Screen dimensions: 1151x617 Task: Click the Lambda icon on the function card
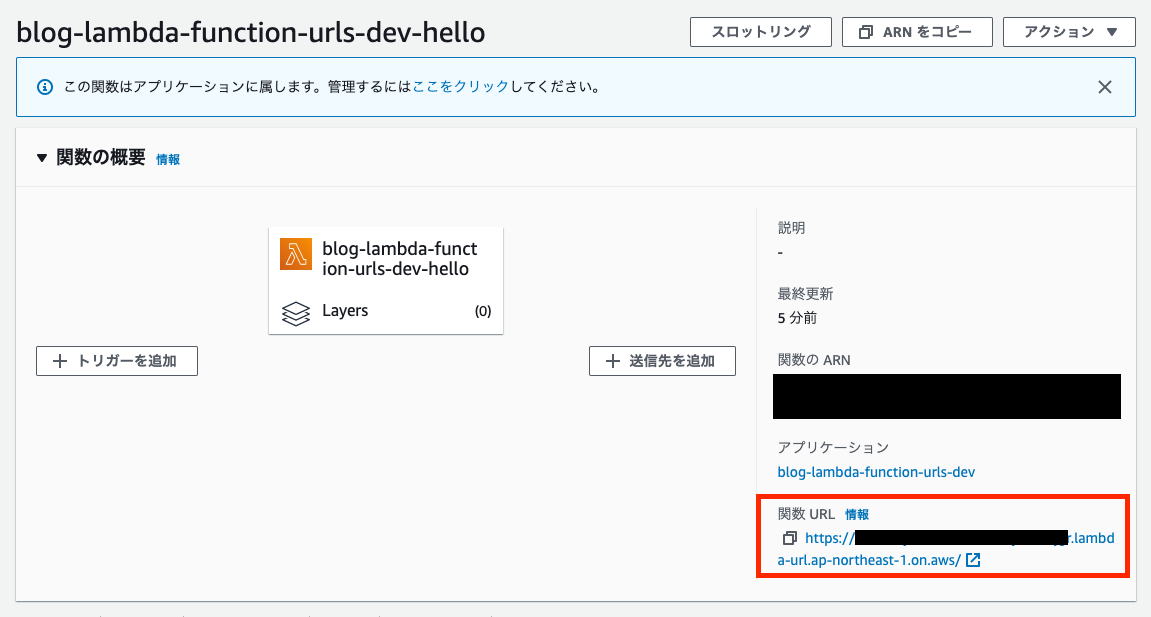point(293,254)
